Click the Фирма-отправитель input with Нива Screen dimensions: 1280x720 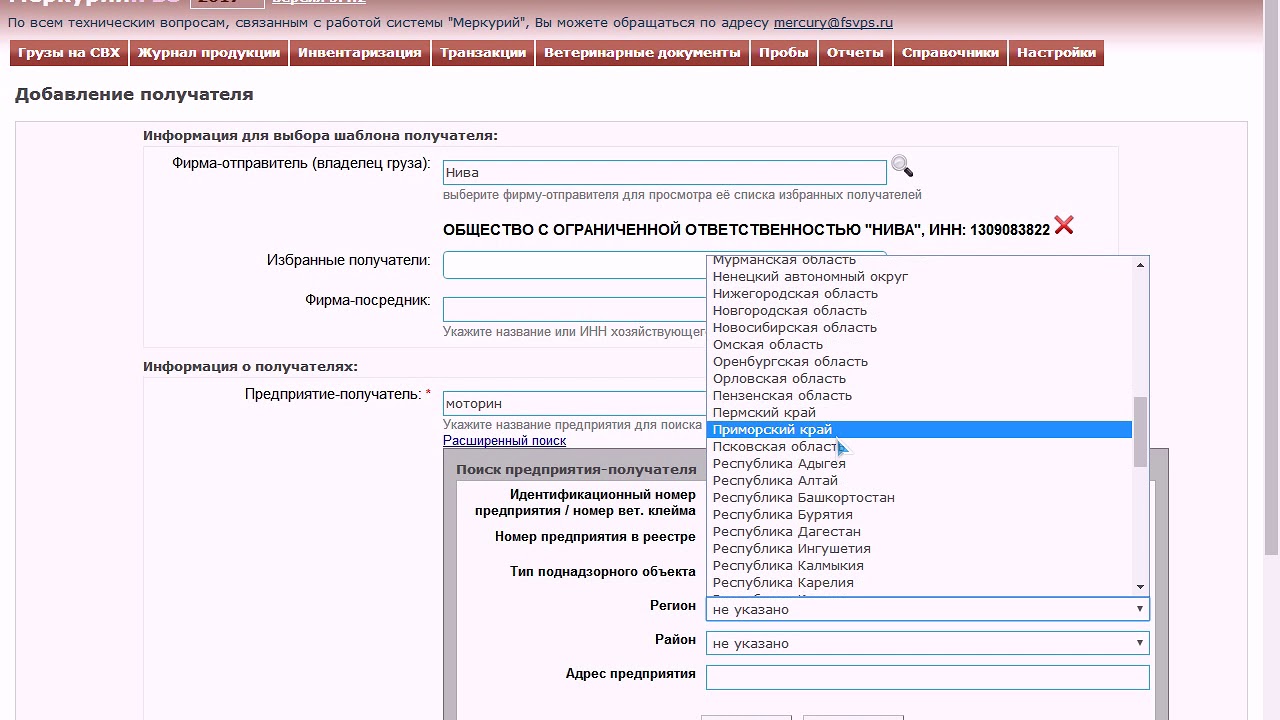click(x=664, y=172)
